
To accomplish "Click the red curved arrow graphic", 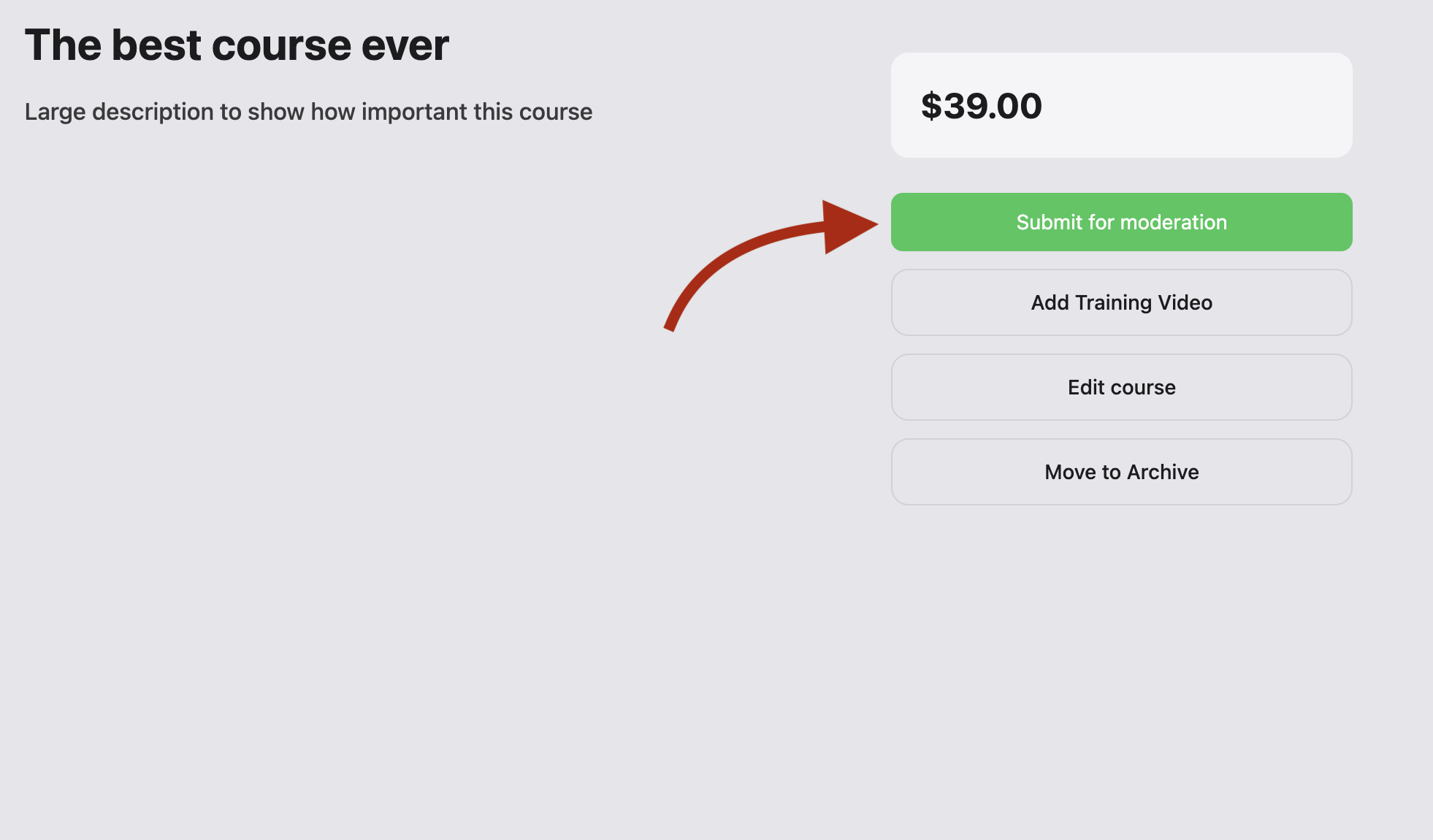I will pyautogui.click(x=771, y=265).
